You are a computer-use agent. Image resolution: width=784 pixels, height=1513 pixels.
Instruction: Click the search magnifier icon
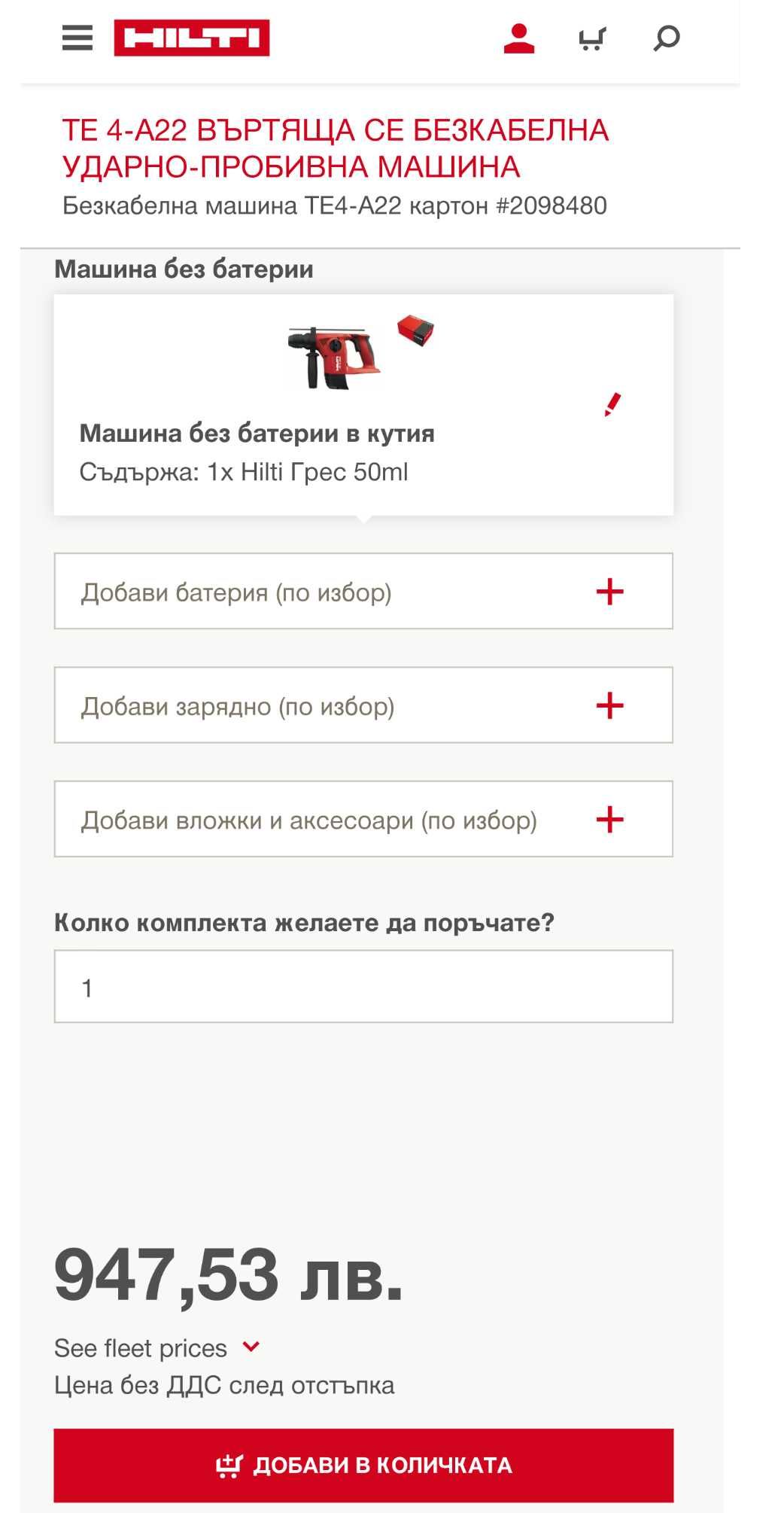667,38
